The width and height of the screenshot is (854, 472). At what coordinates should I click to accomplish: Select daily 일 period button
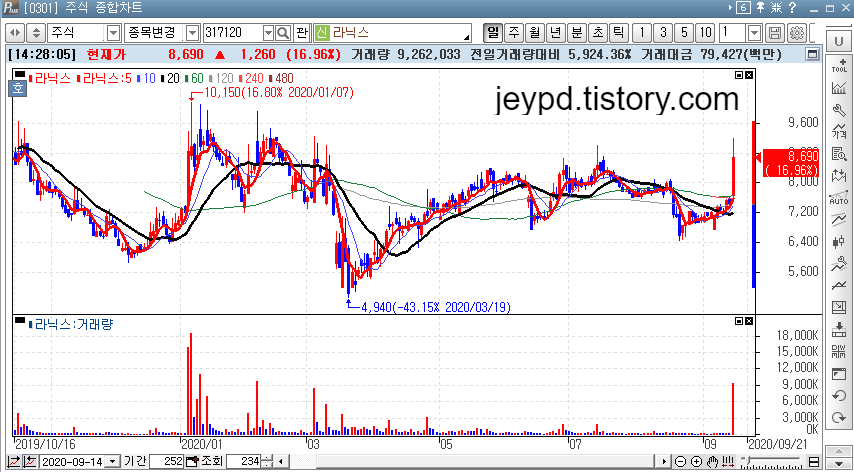coord(492,33)
